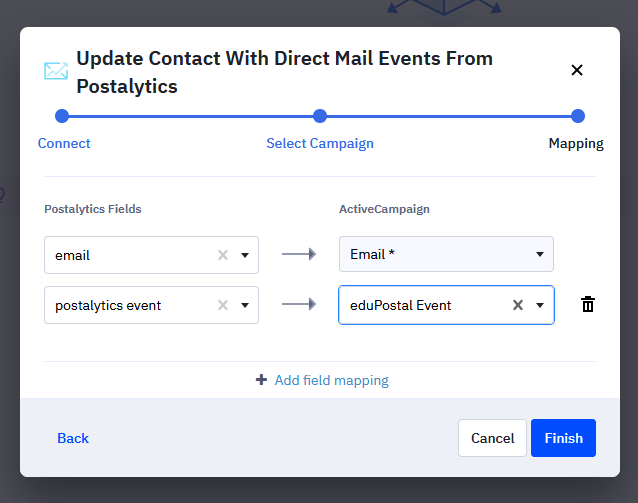
Task: Go to the Select Campaign step
Action: point(320,143)
